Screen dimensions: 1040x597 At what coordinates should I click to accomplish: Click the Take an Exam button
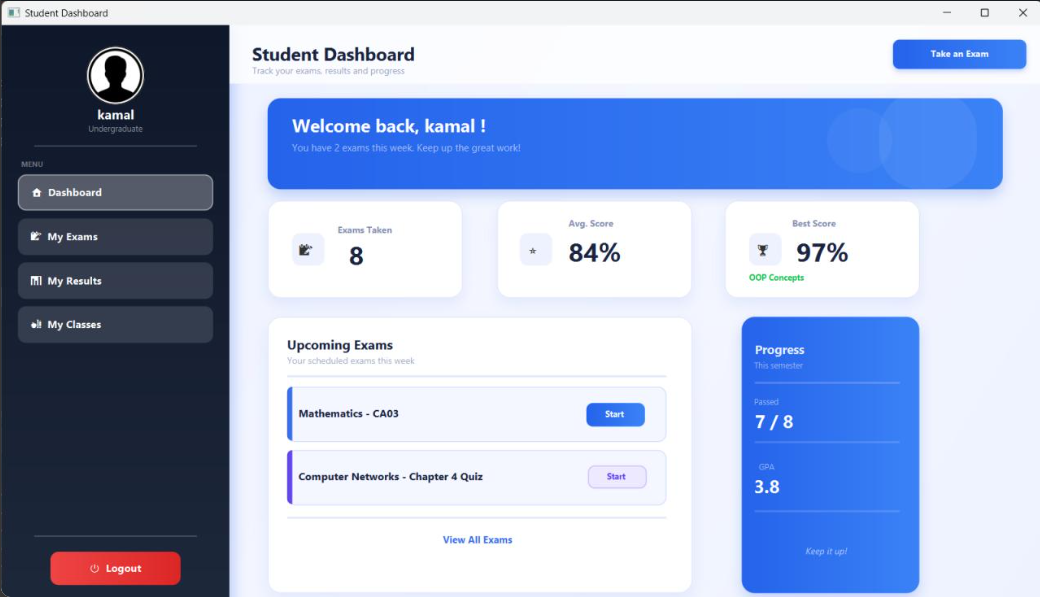point(959,54)
